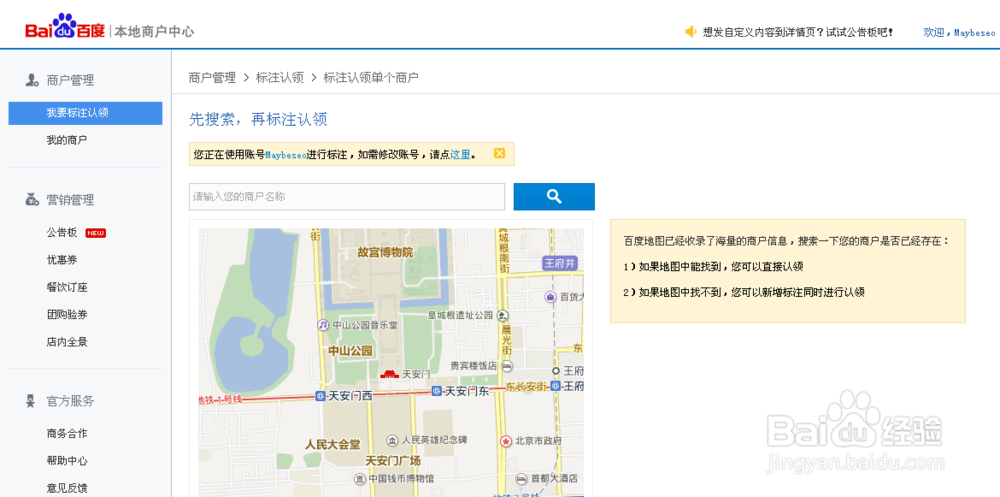The height and width of the screenshot is (497, 1000).
Task: Click 商户管理 sidebar section header
Action: [70, 80]
